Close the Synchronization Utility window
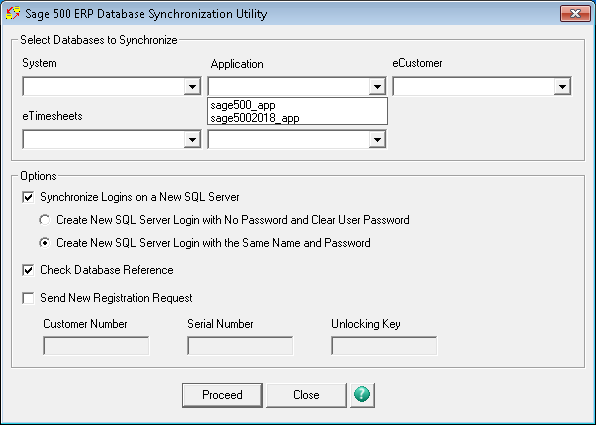The width and height of the screenshot is (596, 425). coord(575,14)
